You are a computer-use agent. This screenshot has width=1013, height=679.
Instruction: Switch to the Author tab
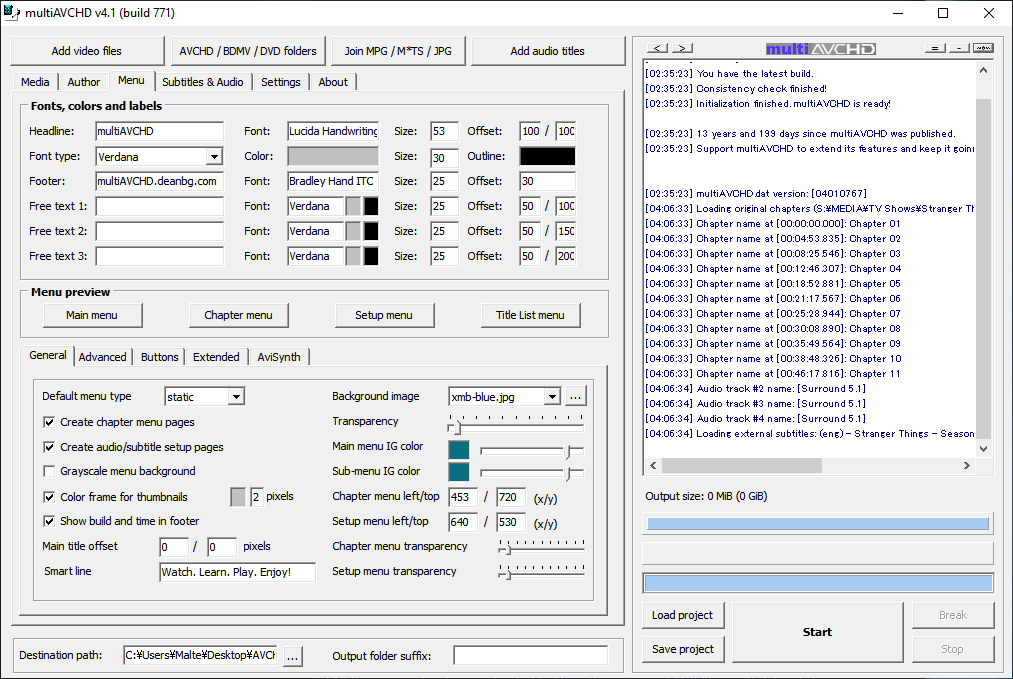(x=84, y=82)
